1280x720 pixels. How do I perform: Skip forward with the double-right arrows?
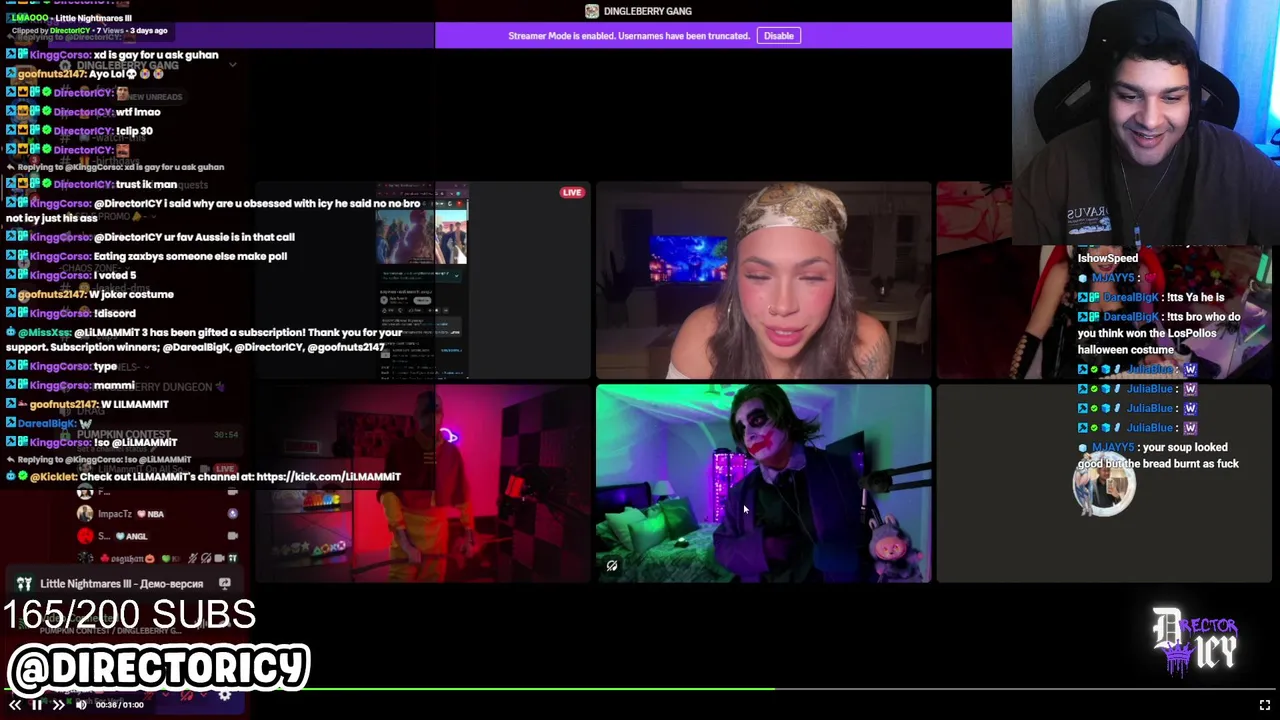58,705
